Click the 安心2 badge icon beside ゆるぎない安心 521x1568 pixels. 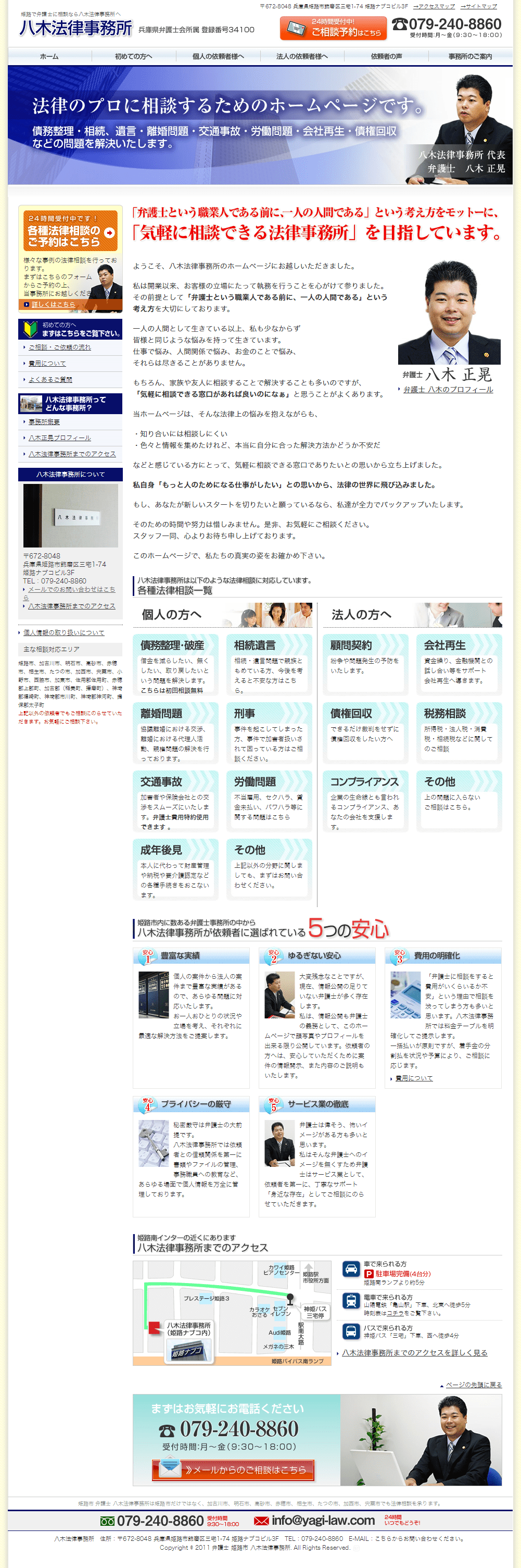[x=273, y=956]
